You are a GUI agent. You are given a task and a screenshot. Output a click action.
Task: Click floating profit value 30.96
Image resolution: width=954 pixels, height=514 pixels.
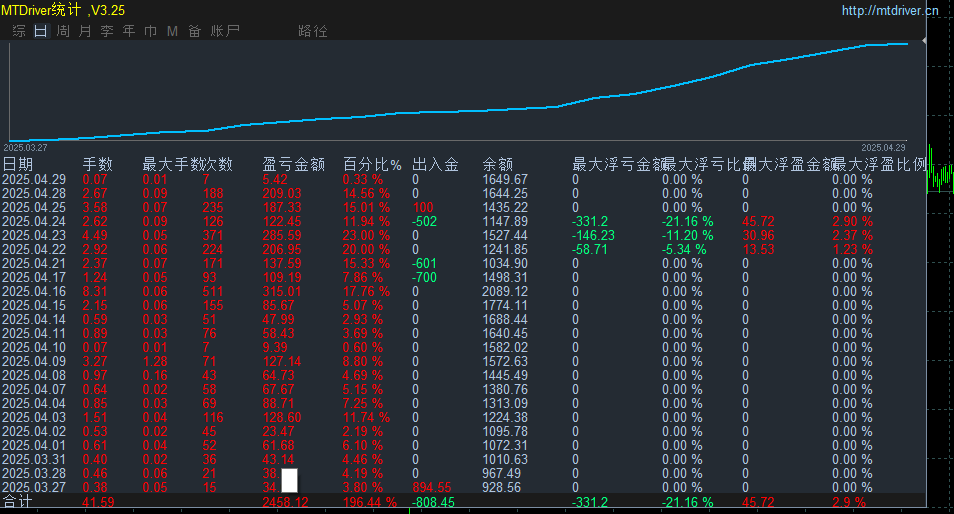coord(758,235)
